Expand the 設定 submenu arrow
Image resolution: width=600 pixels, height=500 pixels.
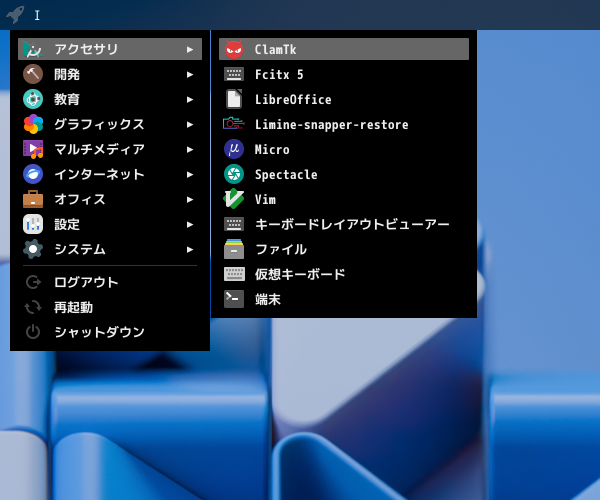pos(190,225)
